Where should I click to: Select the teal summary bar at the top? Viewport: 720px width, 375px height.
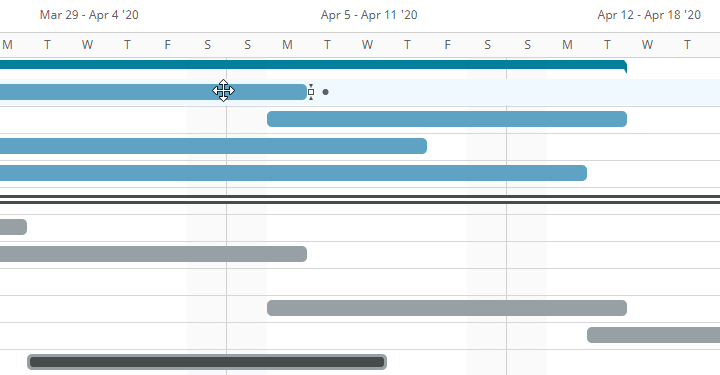(313, 65)
